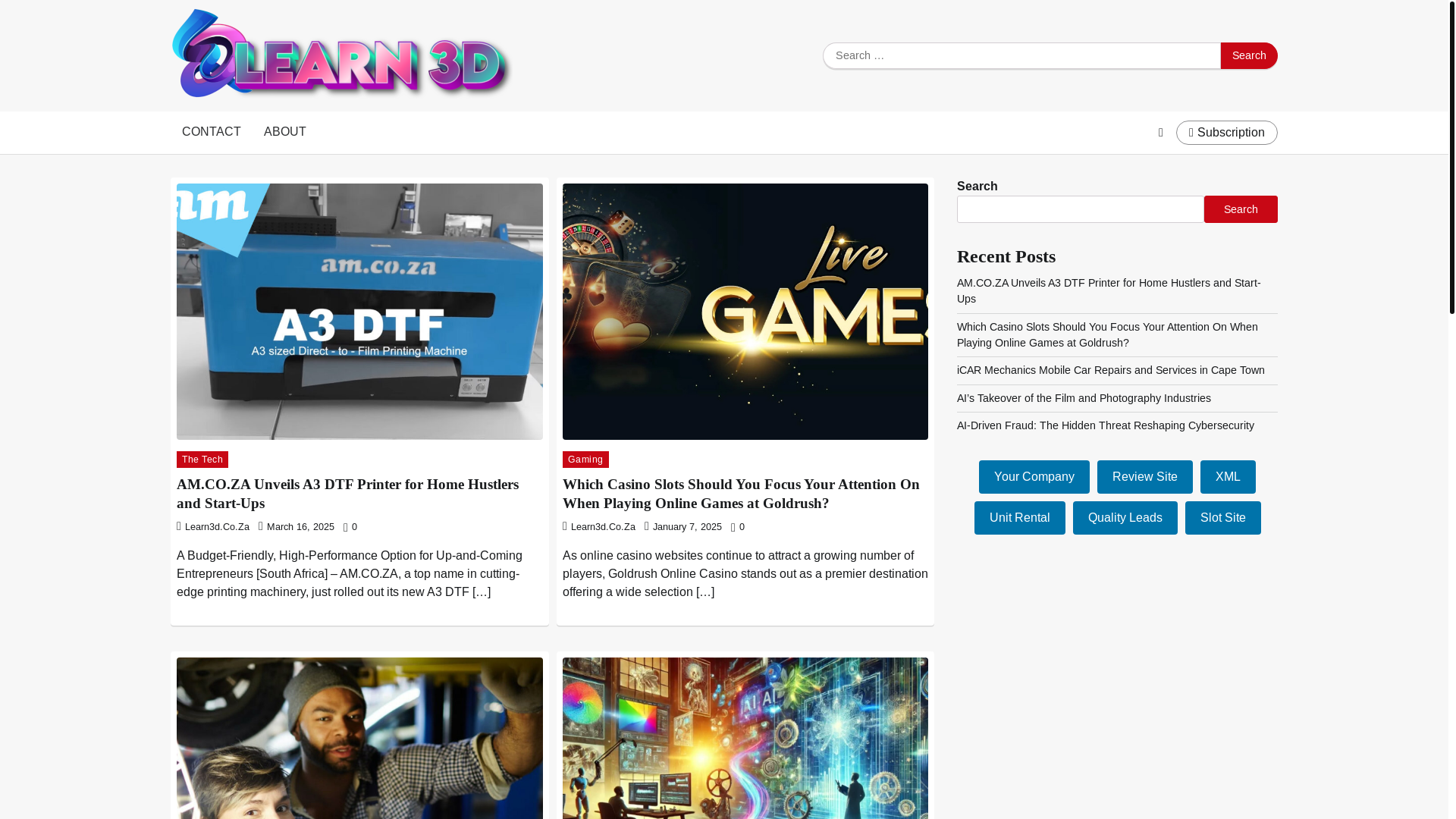Click the January 7, 2025 date link

click(687, 527)
